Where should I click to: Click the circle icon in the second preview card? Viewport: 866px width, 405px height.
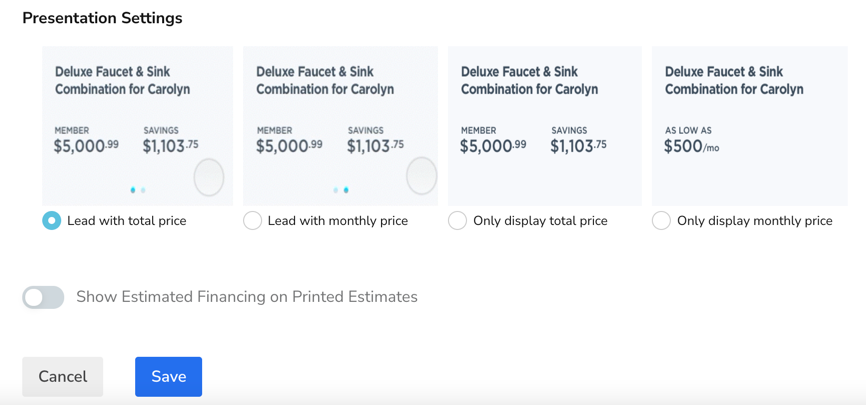[421, 176]
